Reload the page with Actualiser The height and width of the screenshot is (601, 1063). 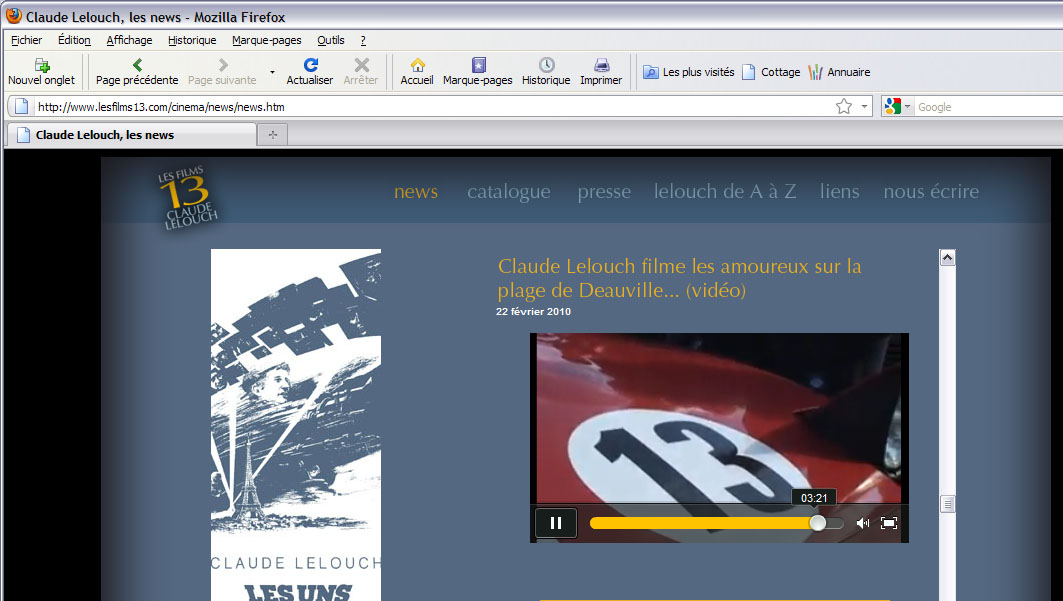click(310, 72)
